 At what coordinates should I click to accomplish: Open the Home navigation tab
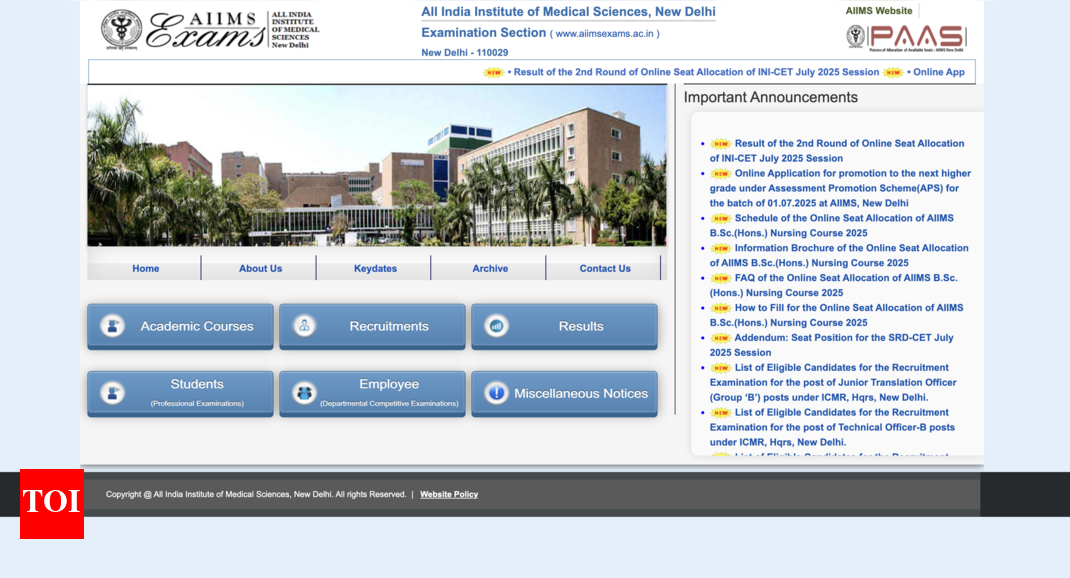[x=146, y=268]
